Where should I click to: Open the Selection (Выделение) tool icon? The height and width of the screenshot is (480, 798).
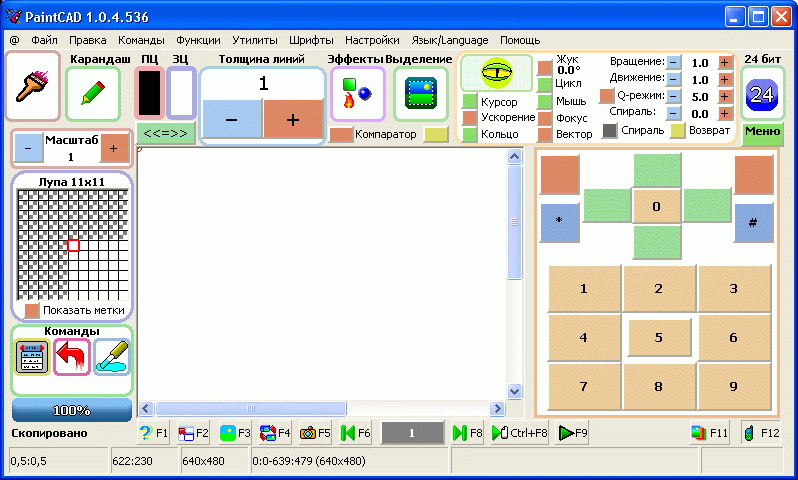click(420, 93)
